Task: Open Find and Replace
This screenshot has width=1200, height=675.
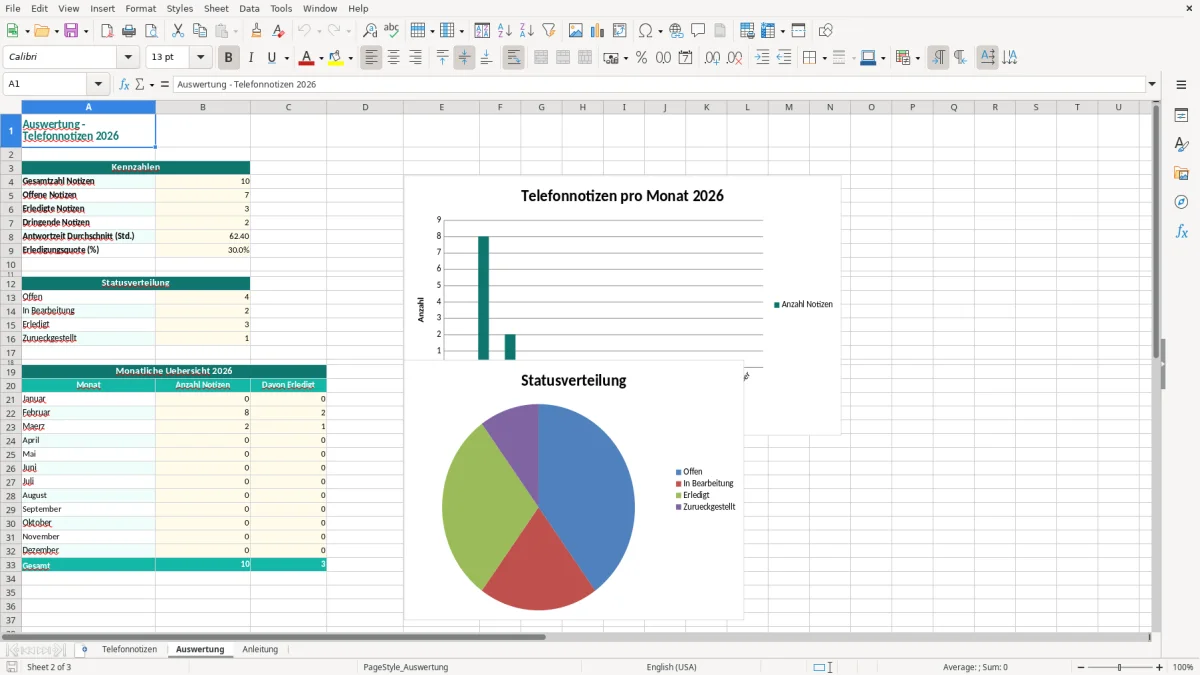Action: pyautogui.click(x=370, y=31)
